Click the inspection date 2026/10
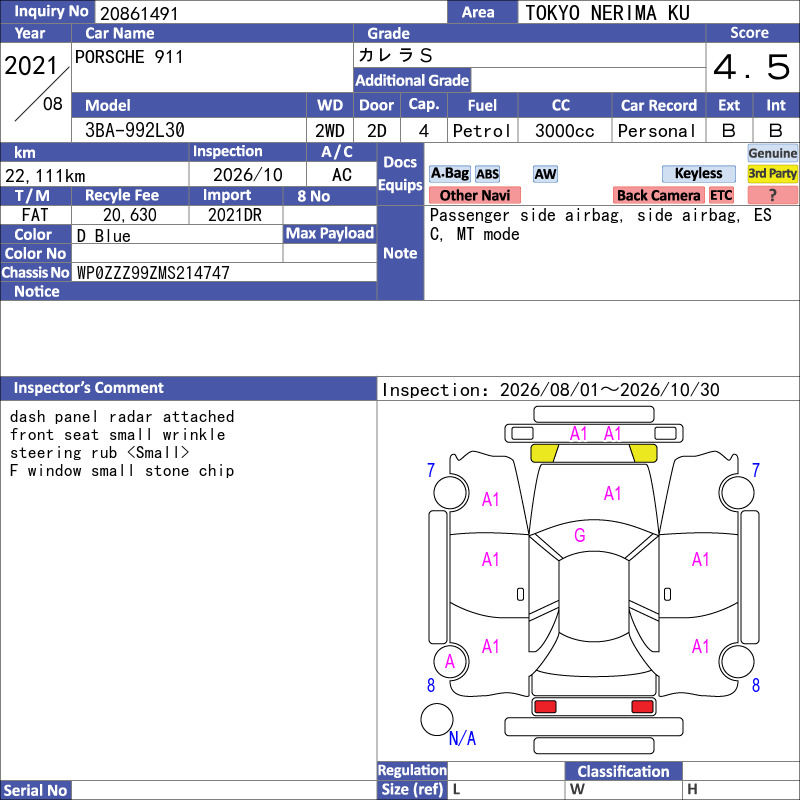 point(247,175)
